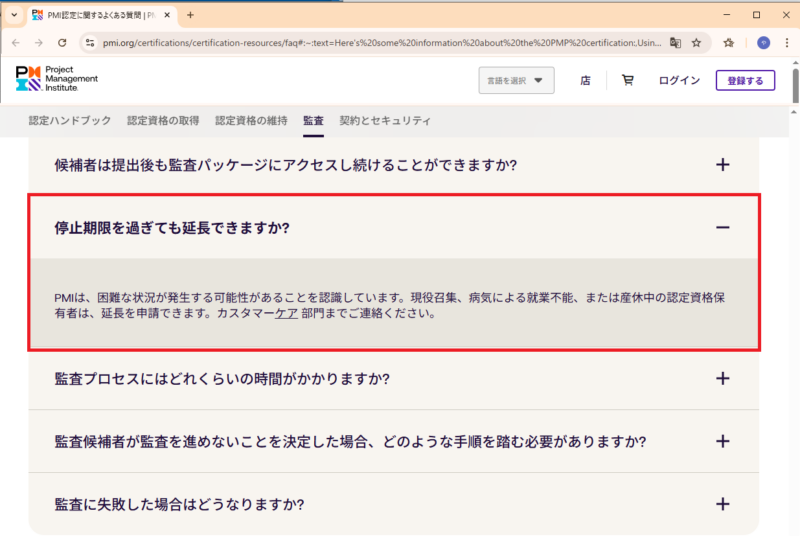Bookmark this page with the star icon
This screenshot has width=800, height=559.
[x=697, y=43]
